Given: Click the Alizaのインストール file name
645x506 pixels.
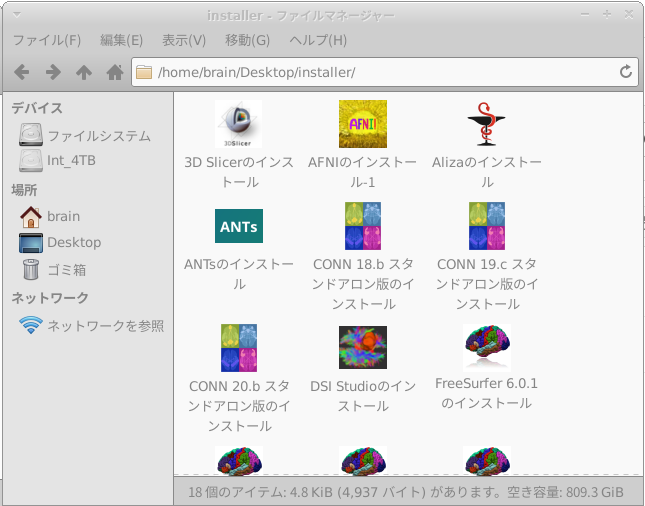Looking at the screenshot, I should click(x=487, y=172).
